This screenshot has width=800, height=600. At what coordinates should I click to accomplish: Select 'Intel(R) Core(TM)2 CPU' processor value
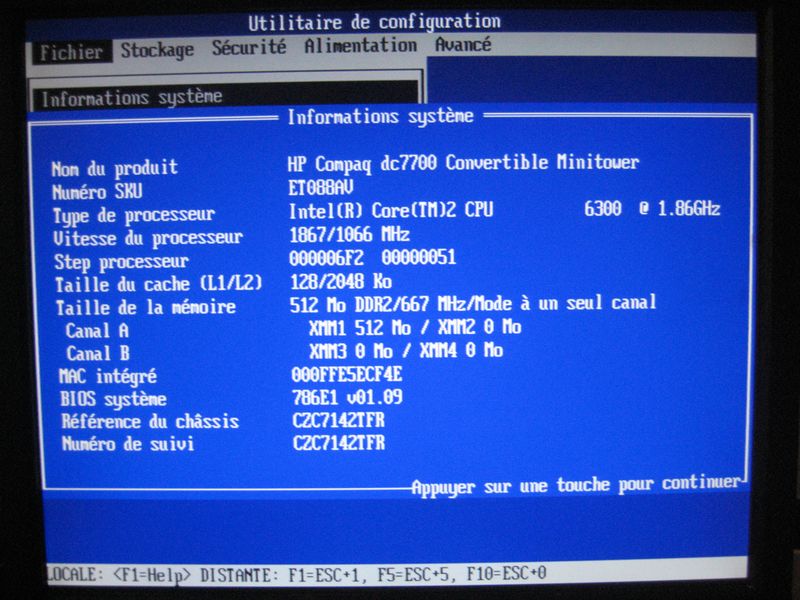pos(391,210)
